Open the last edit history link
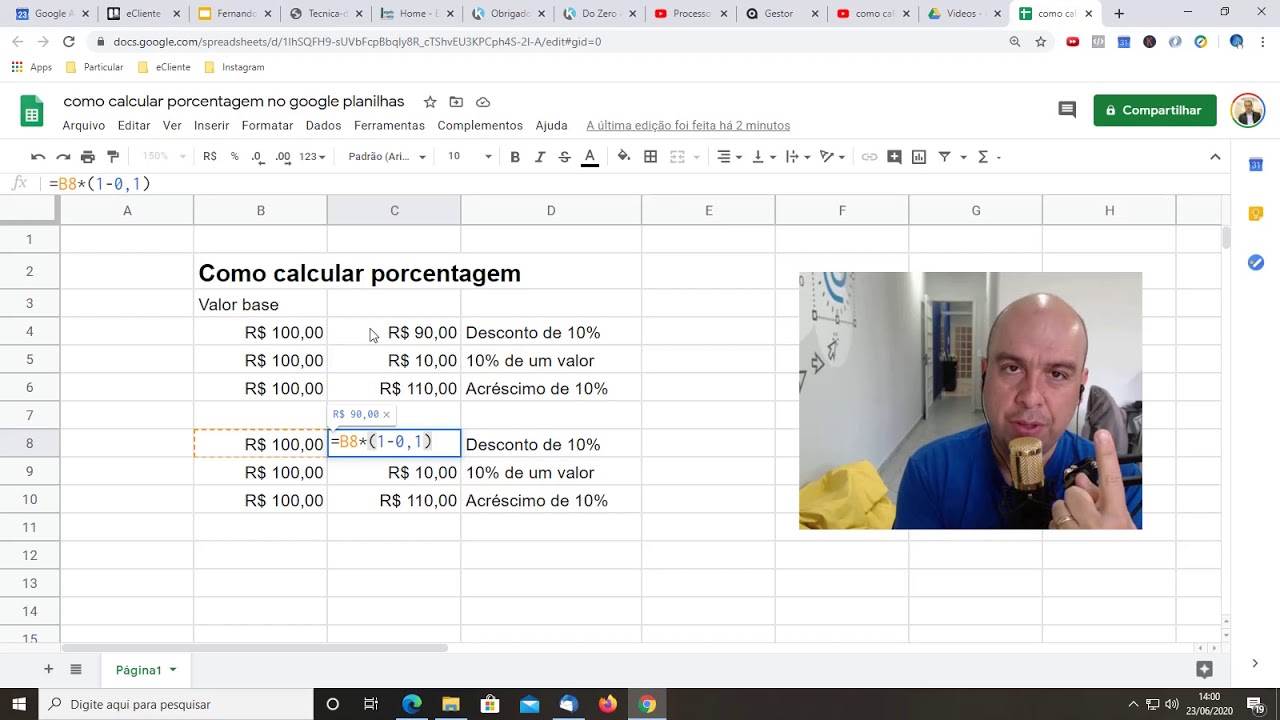Image resolution: width=1280 pixels, height=720 pixels. click(688, 126)
